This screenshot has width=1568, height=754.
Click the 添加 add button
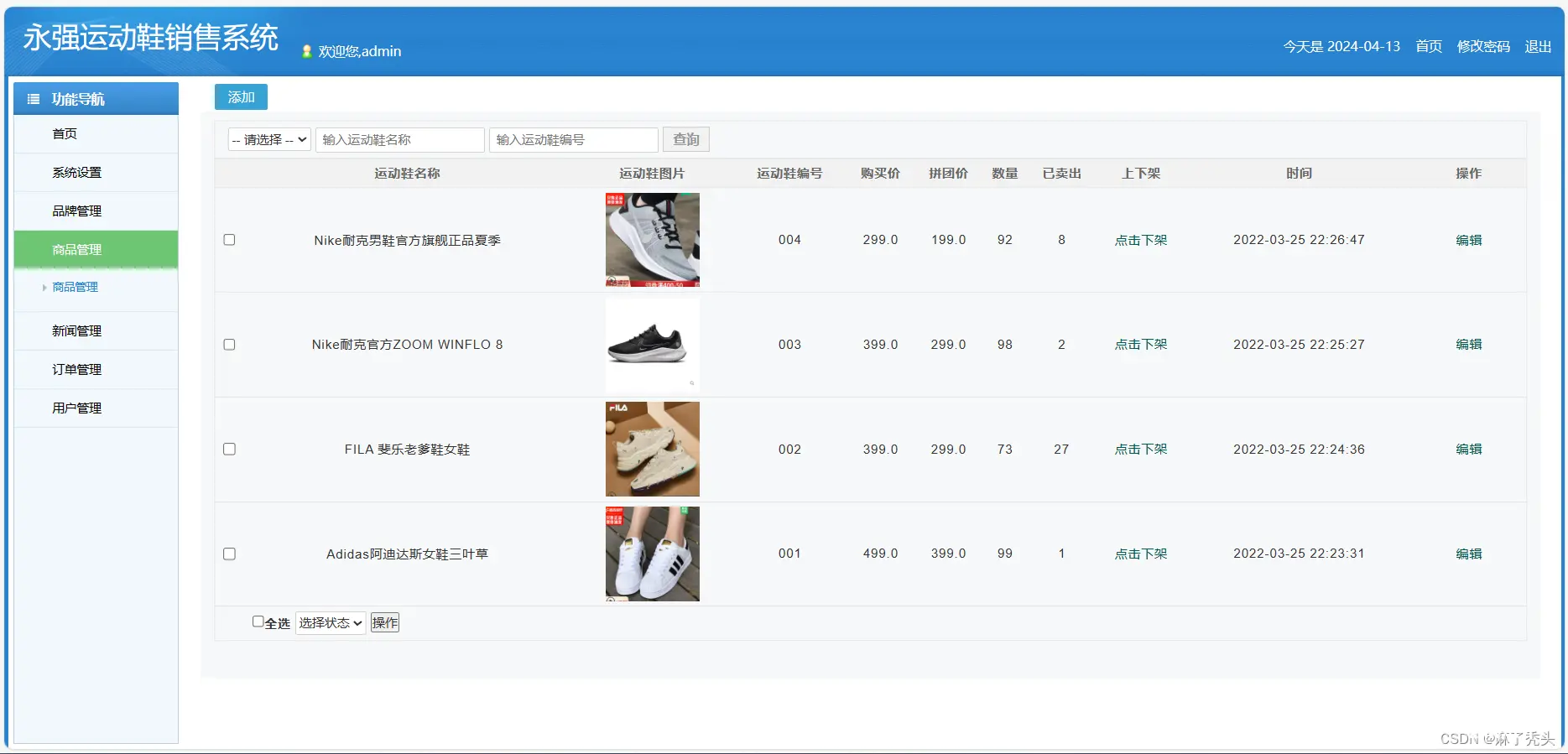click(x=241, y=97)
